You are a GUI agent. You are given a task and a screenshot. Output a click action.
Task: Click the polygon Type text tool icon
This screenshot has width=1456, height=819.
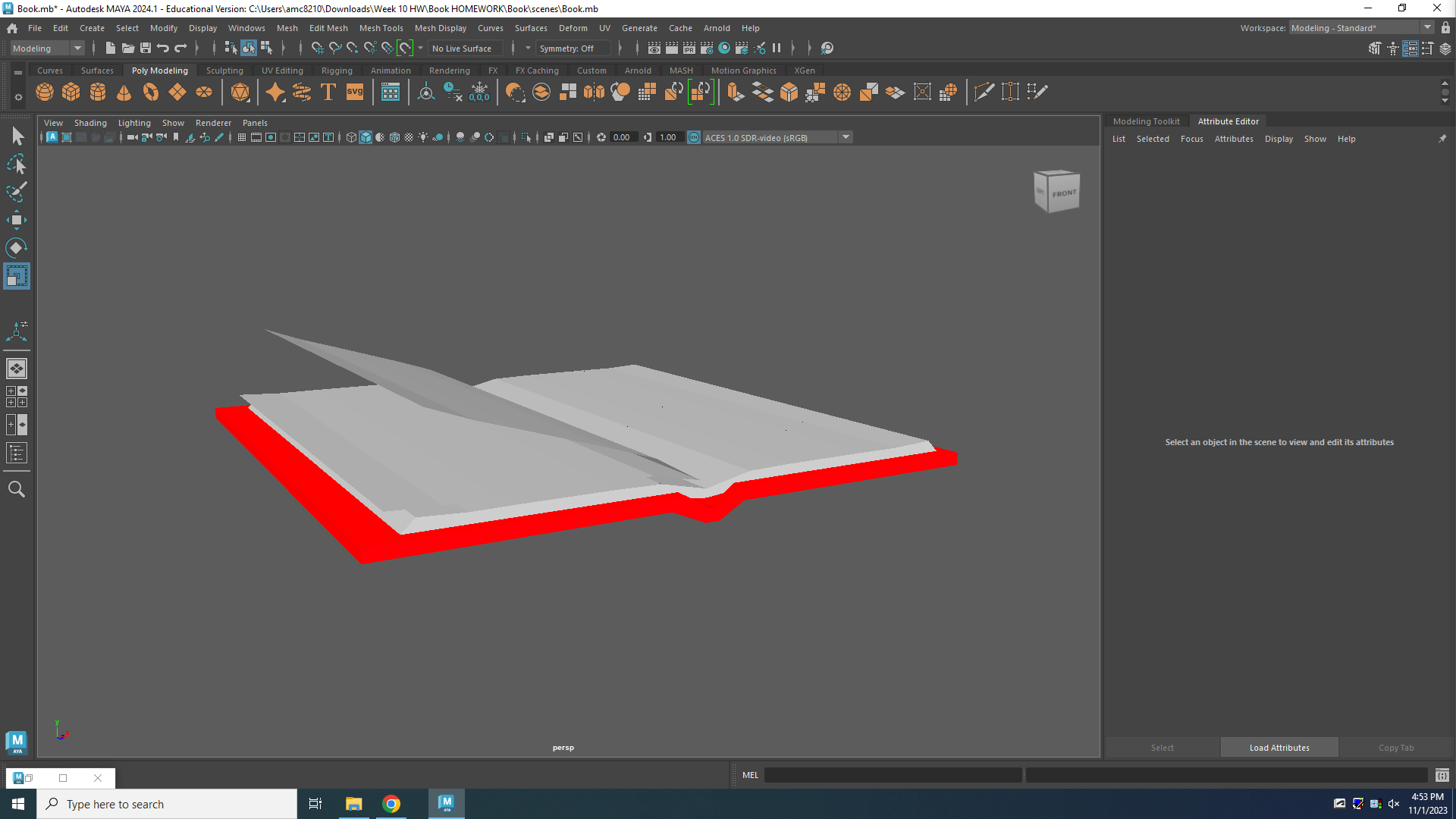click(x=328, y=93)
